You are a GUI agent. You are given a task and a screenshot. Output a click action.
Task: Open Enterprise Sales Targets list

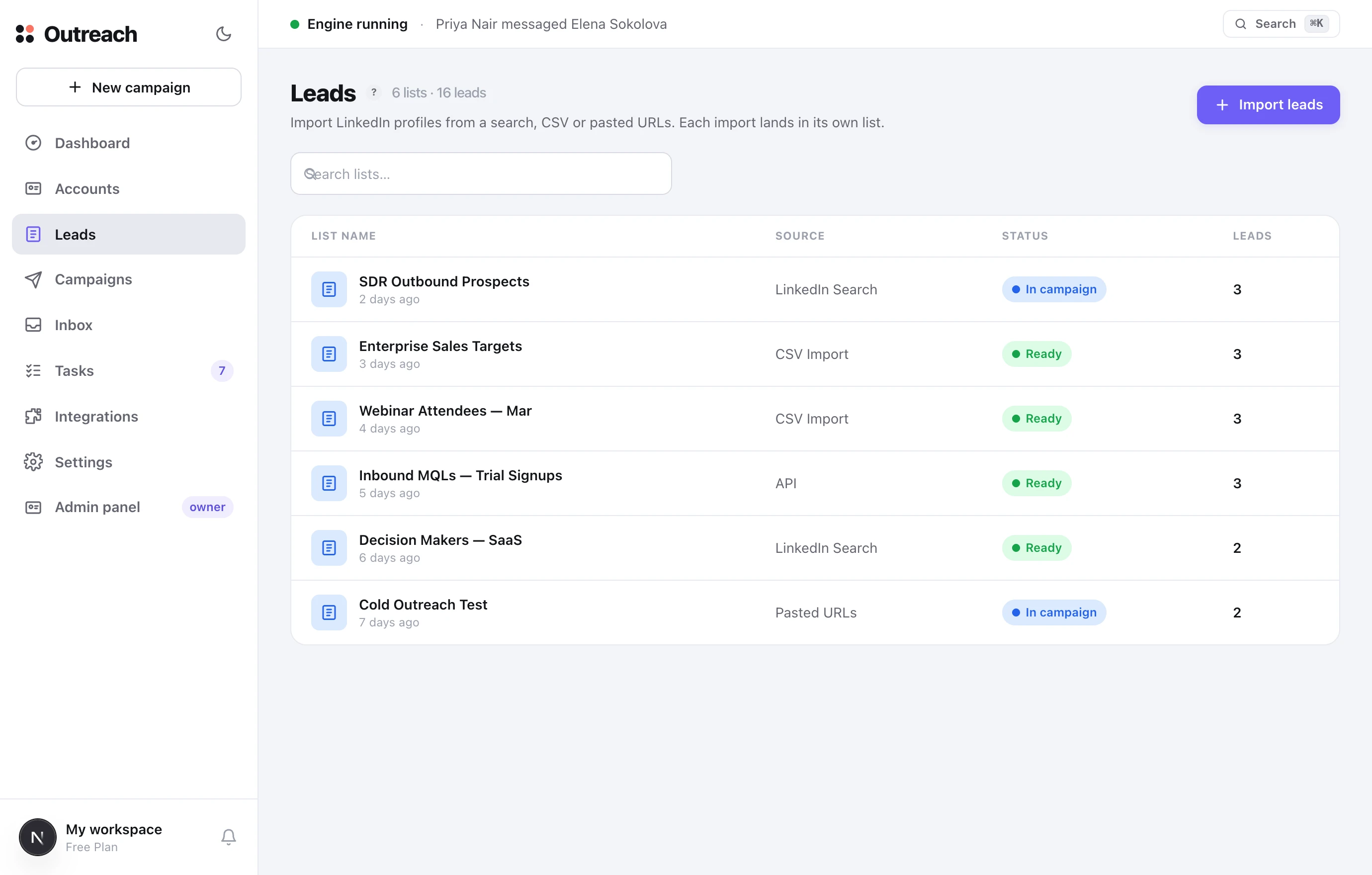pyautogui.click(x=815, y=354)
